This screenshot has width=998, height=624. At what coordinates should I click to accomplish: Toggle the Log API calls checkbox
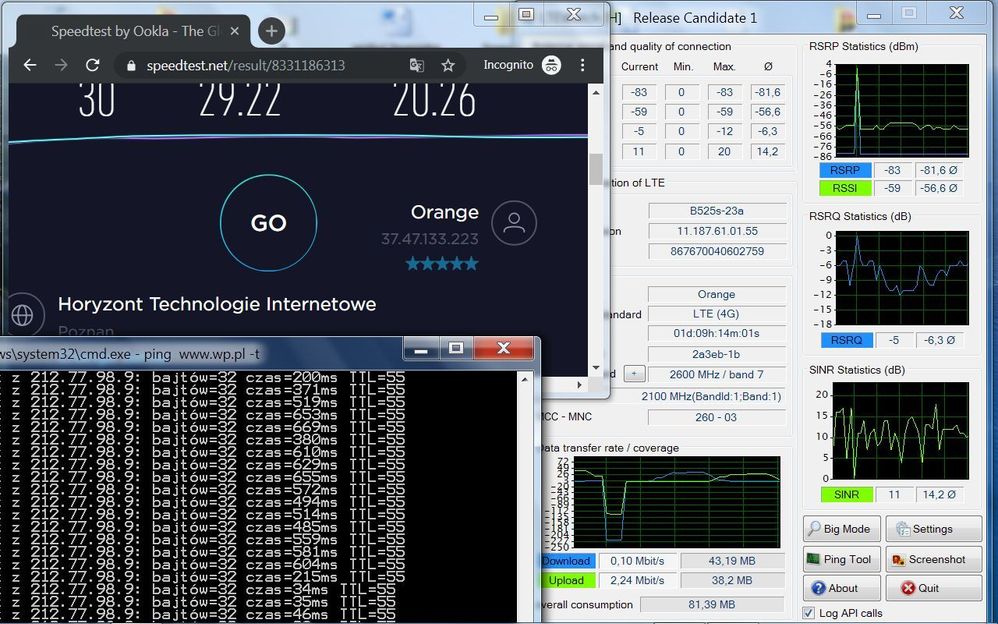[x=809, y=613]
